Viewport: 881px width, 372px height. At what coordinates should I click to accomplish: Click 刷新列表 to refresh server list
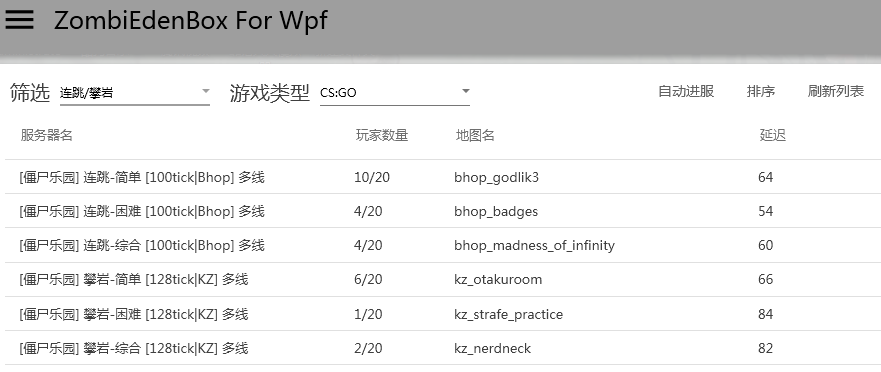pos(835,92)
